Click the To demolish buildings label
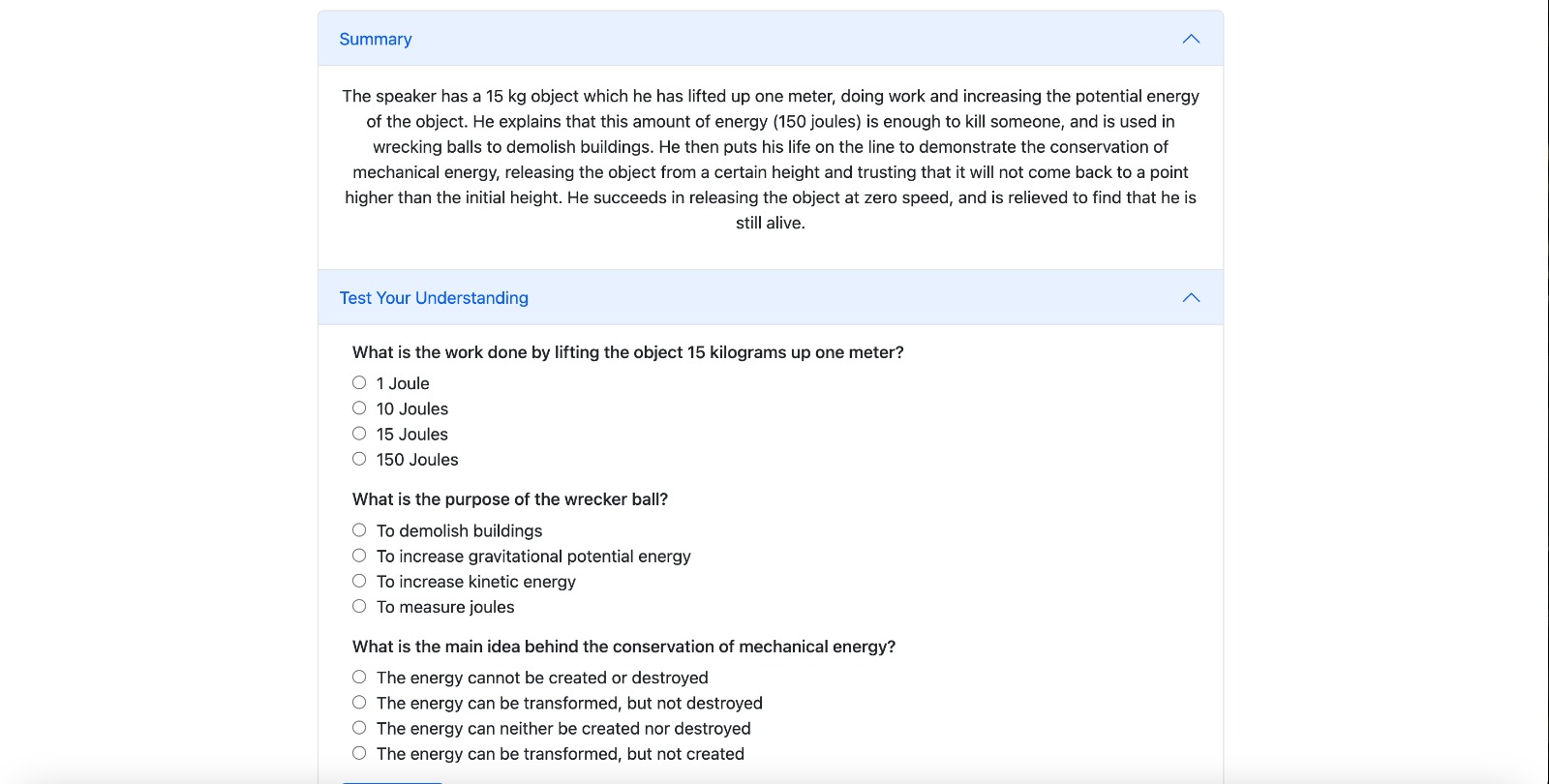1549x784 pixels. click(x=459, y=530)
